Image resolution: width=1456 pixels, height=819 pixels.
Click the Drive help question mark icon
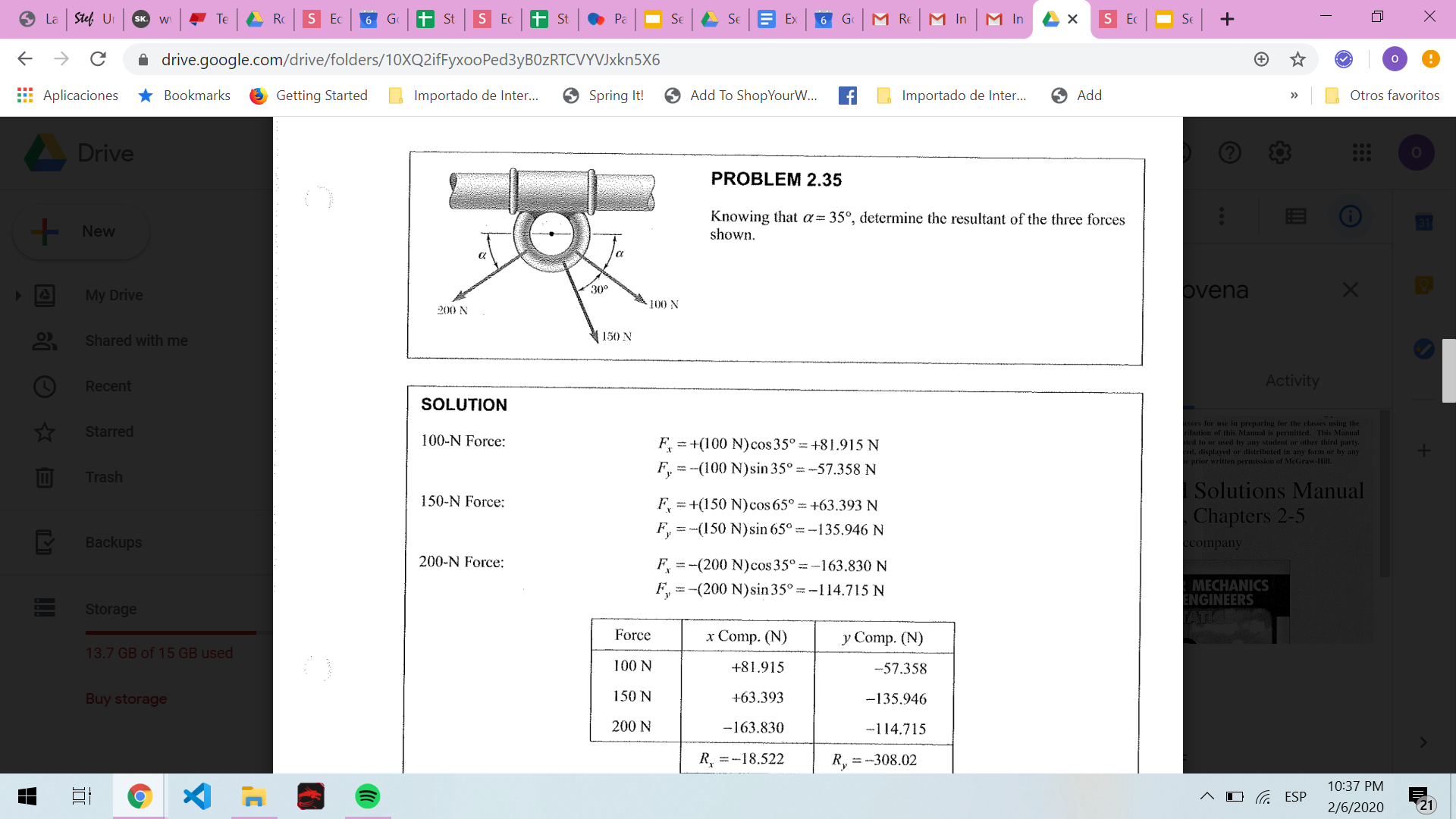[x=1229, y=153]
